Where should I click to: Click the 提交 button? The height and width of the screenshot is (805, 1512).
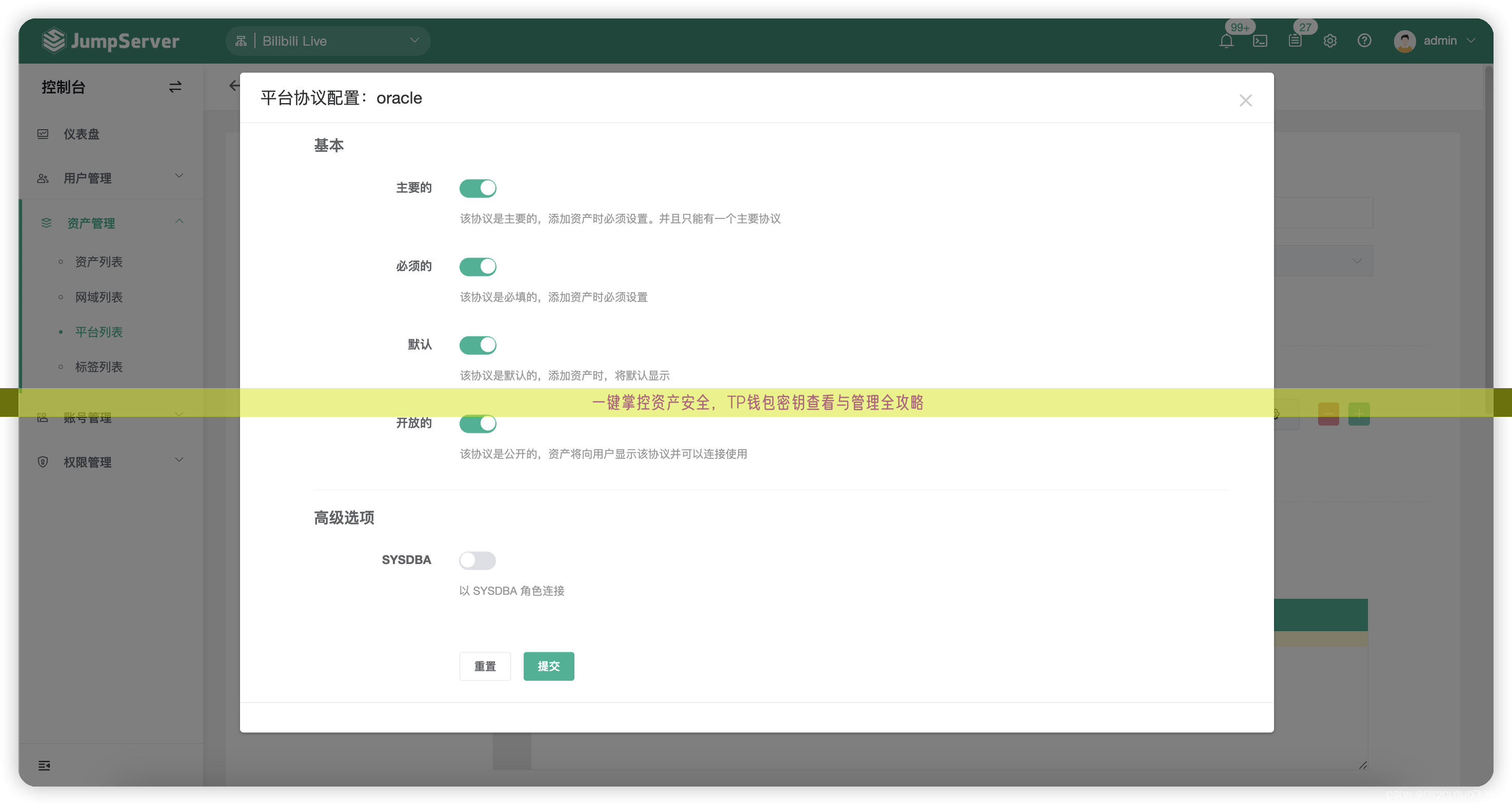click(x=549, y=666)
